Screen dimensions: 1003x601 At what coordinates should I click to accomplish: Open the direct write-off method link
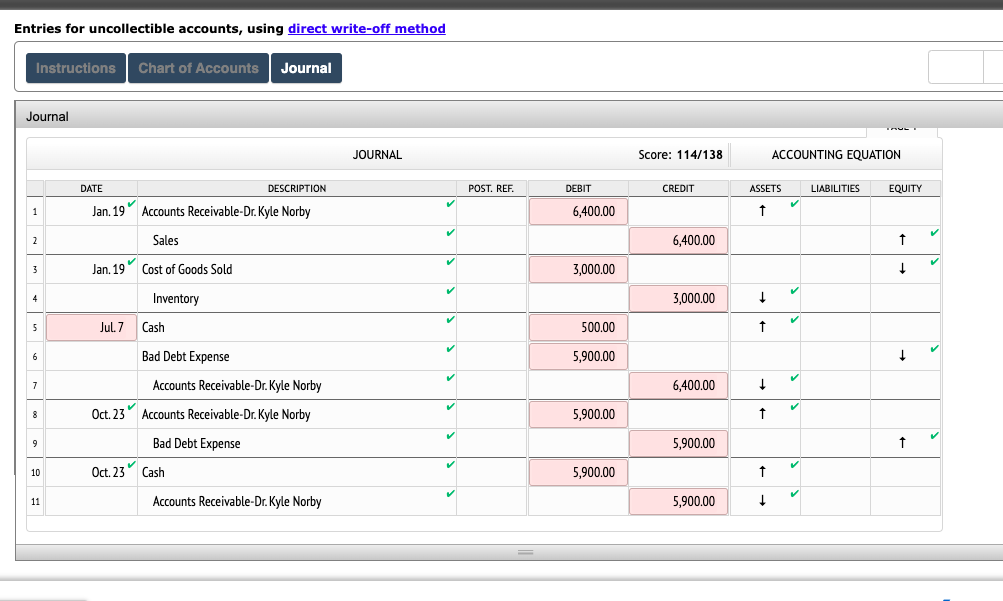click(x=366, y=28)
